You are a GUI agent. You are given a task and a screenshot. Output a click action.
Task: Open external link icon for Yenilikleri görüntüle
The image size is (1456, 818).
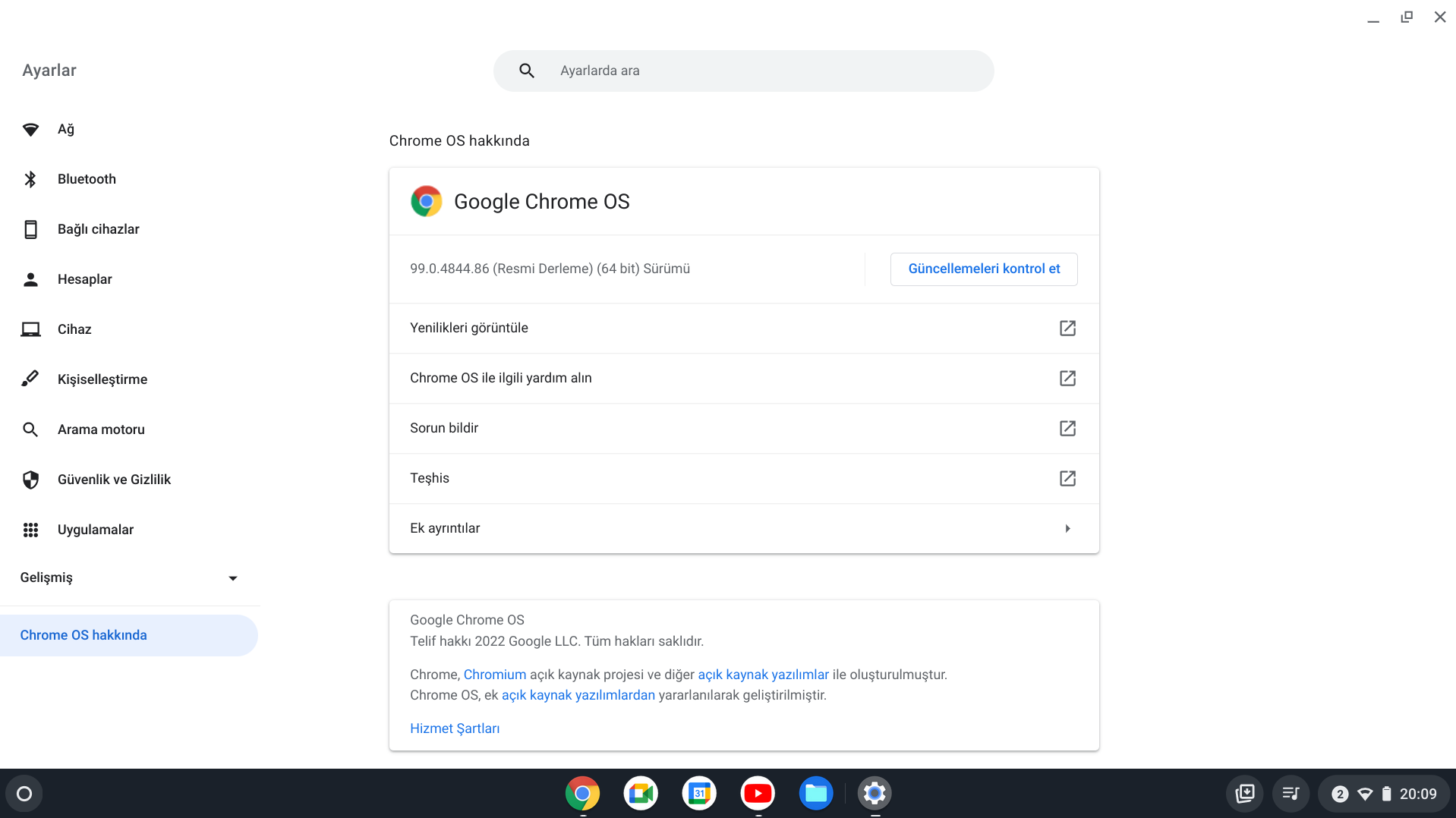tap(1067, 328)
